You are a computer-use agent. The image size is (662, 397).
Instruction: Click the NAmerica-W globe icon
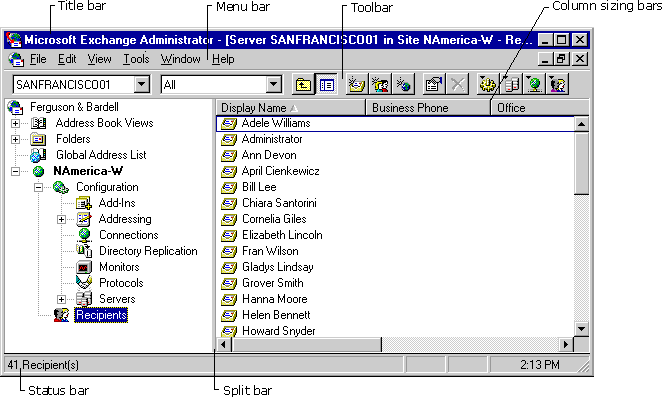click(x=38, y=171)
